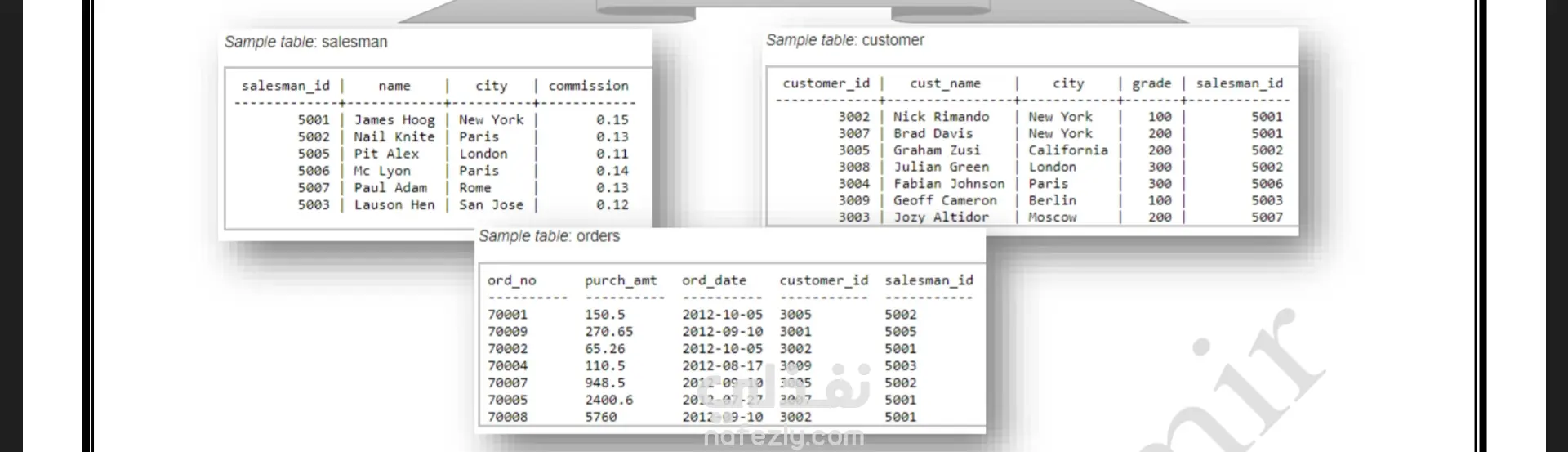Select 'Nail Knite' in salesman table
Screen dimensions: 1568x452
tap(394, 136)
